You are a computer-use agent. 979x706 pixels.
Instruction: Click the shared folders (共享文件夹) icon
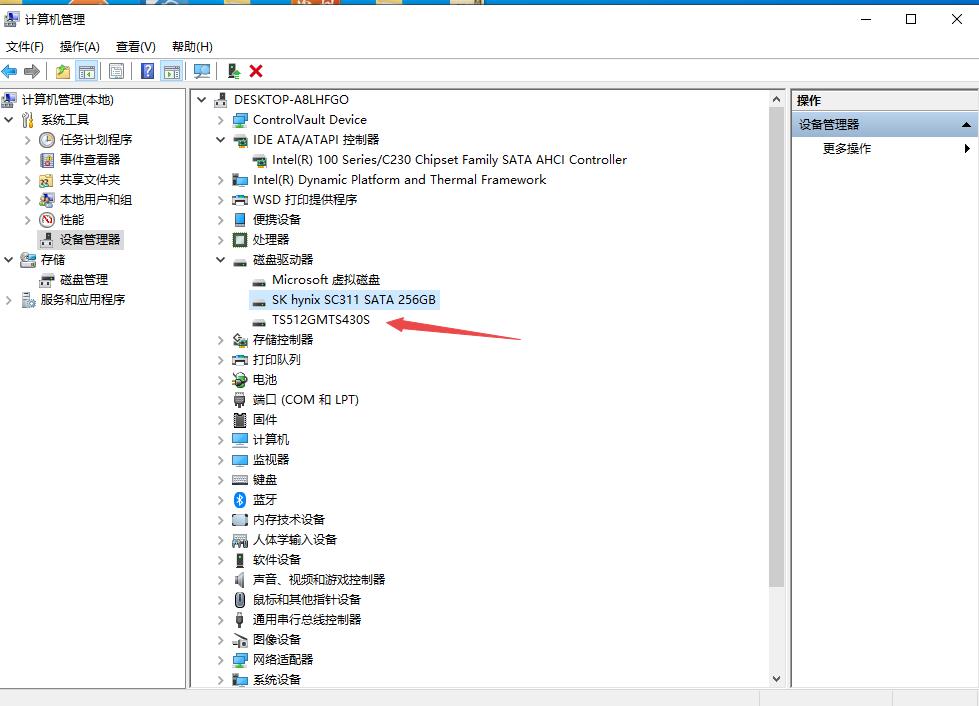(x=46, y=180)
